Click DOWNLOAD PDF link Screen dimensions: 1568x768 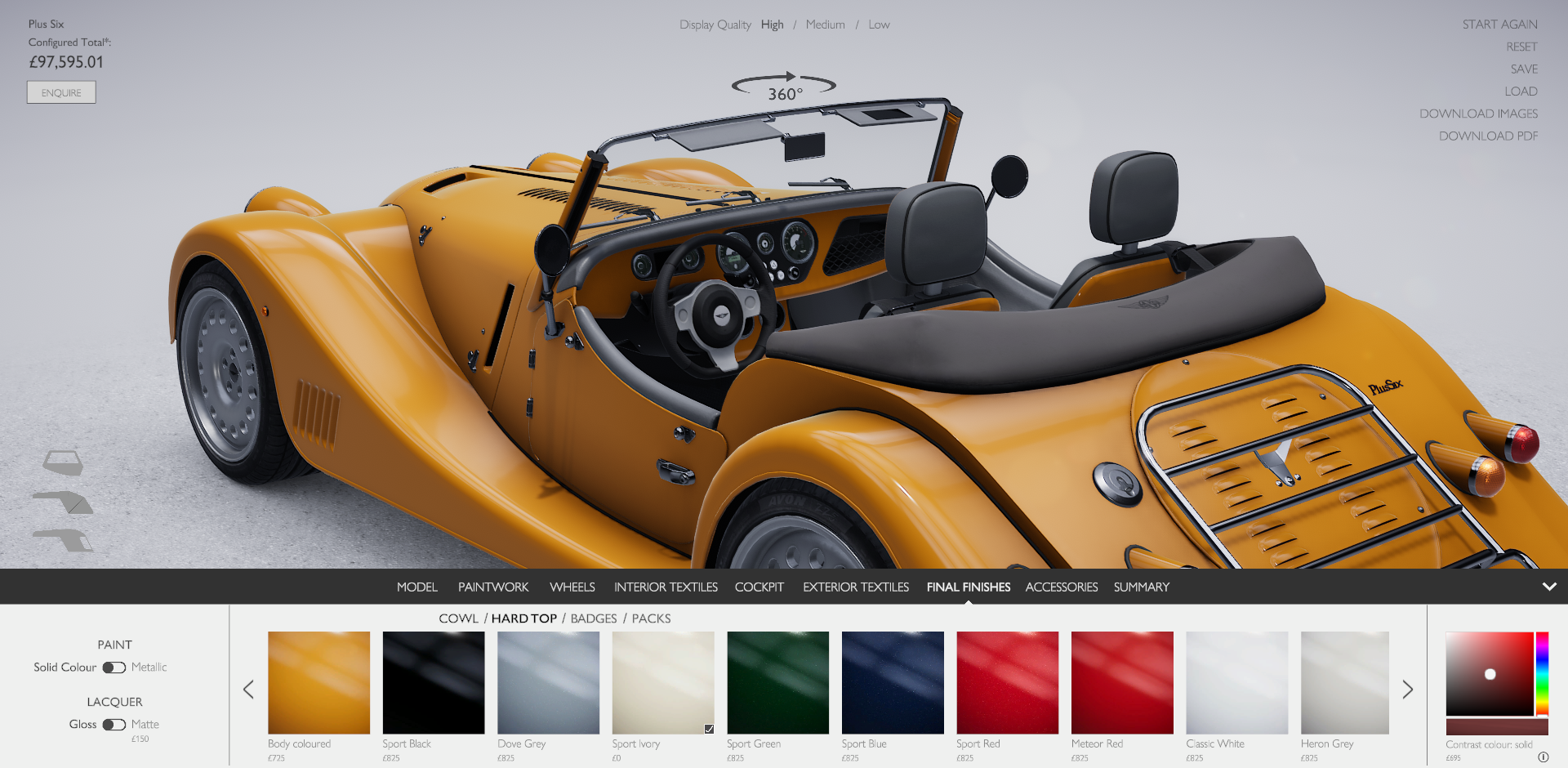click(1487, 136)
